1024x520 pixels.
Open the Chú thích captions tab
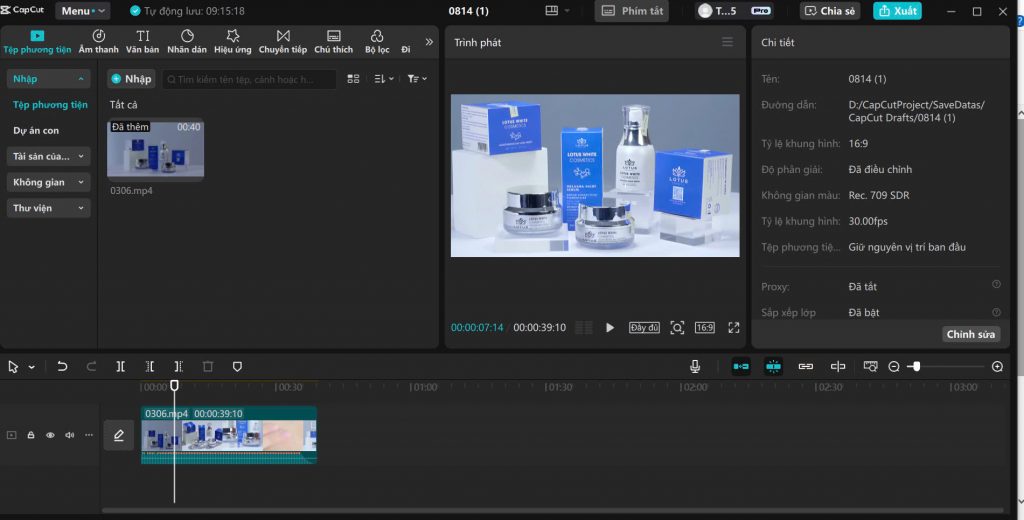click(333, 42)
